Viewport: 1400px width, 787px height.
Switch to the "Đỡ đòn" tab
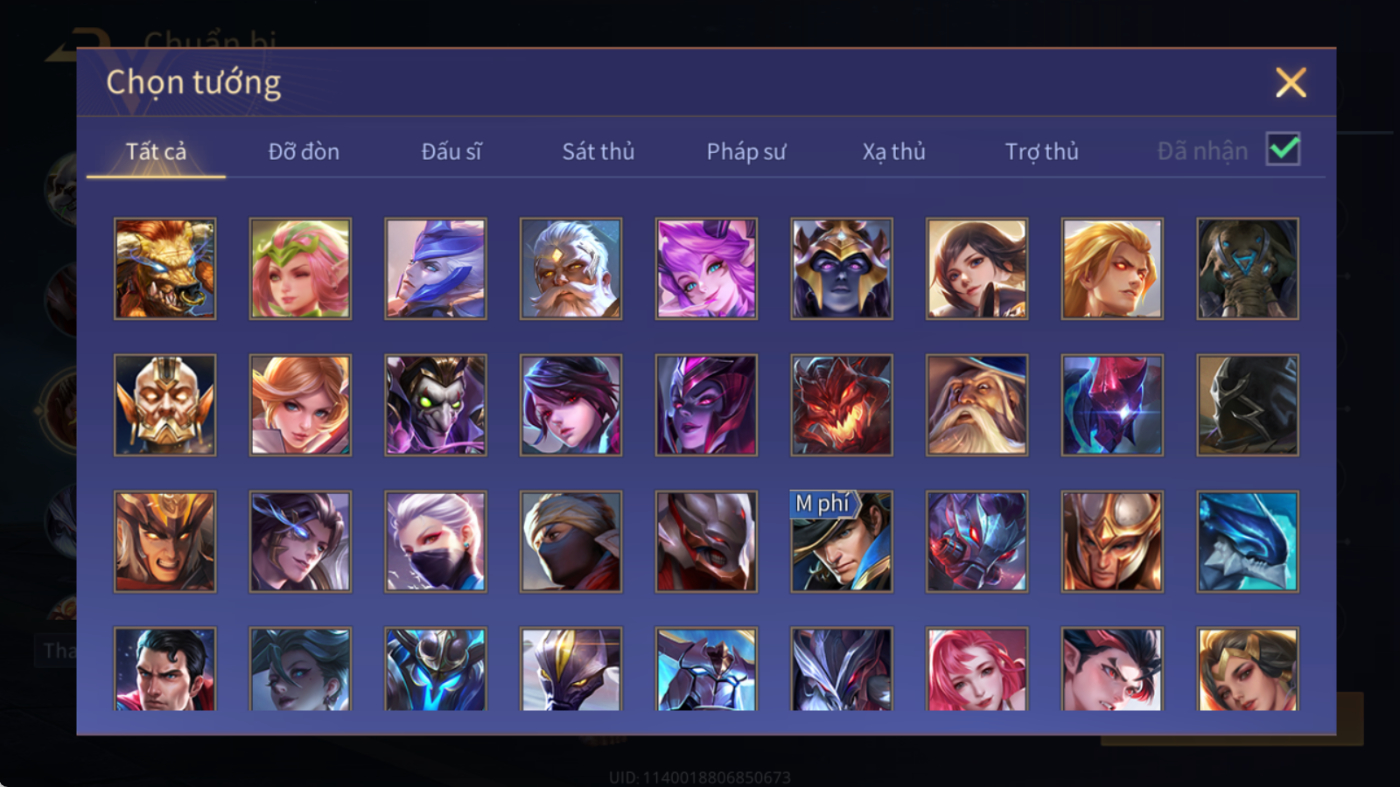304,151
